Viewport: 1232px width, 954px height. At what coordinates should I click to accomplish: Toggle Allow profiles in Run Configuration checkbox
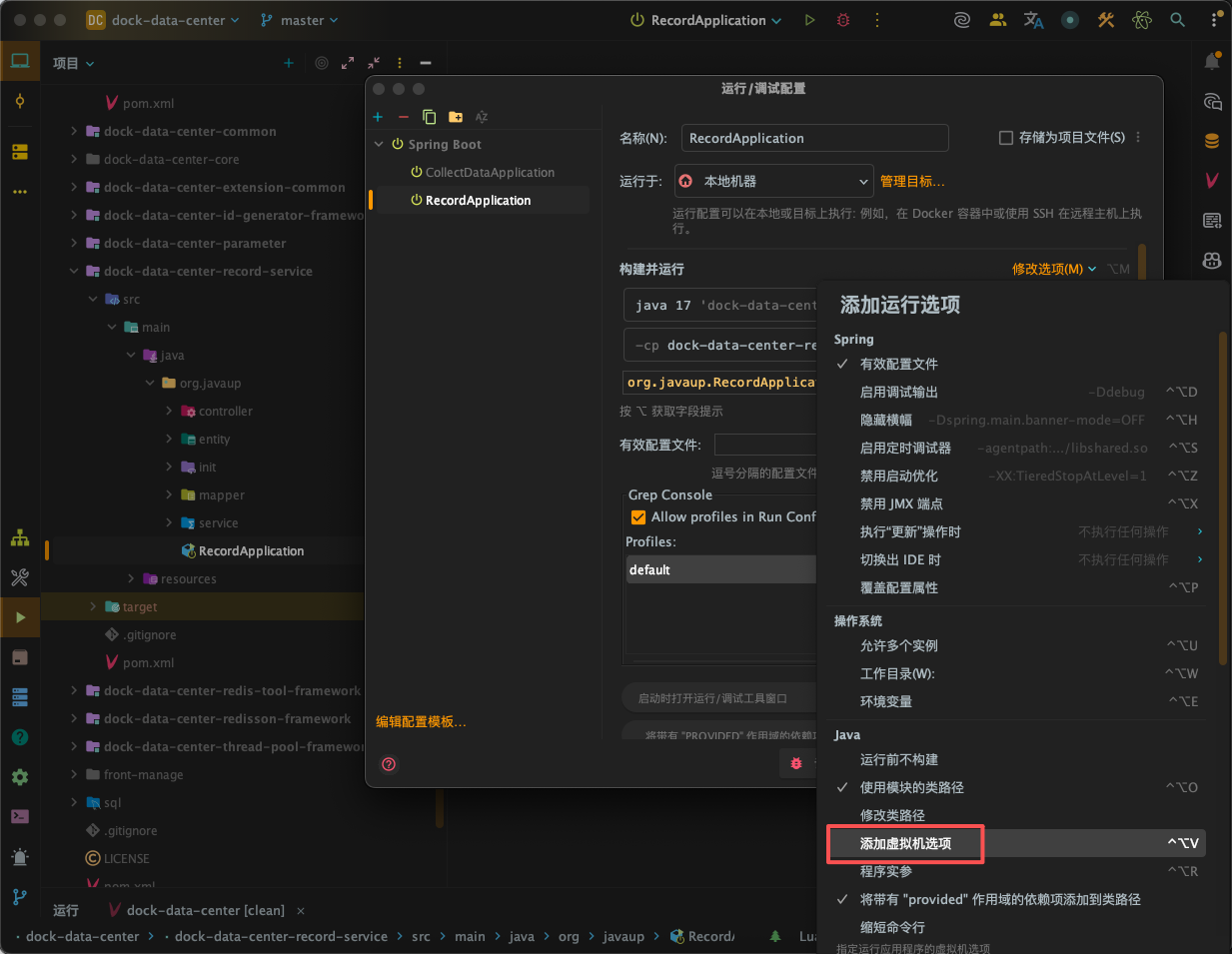[x=638, y=517]
